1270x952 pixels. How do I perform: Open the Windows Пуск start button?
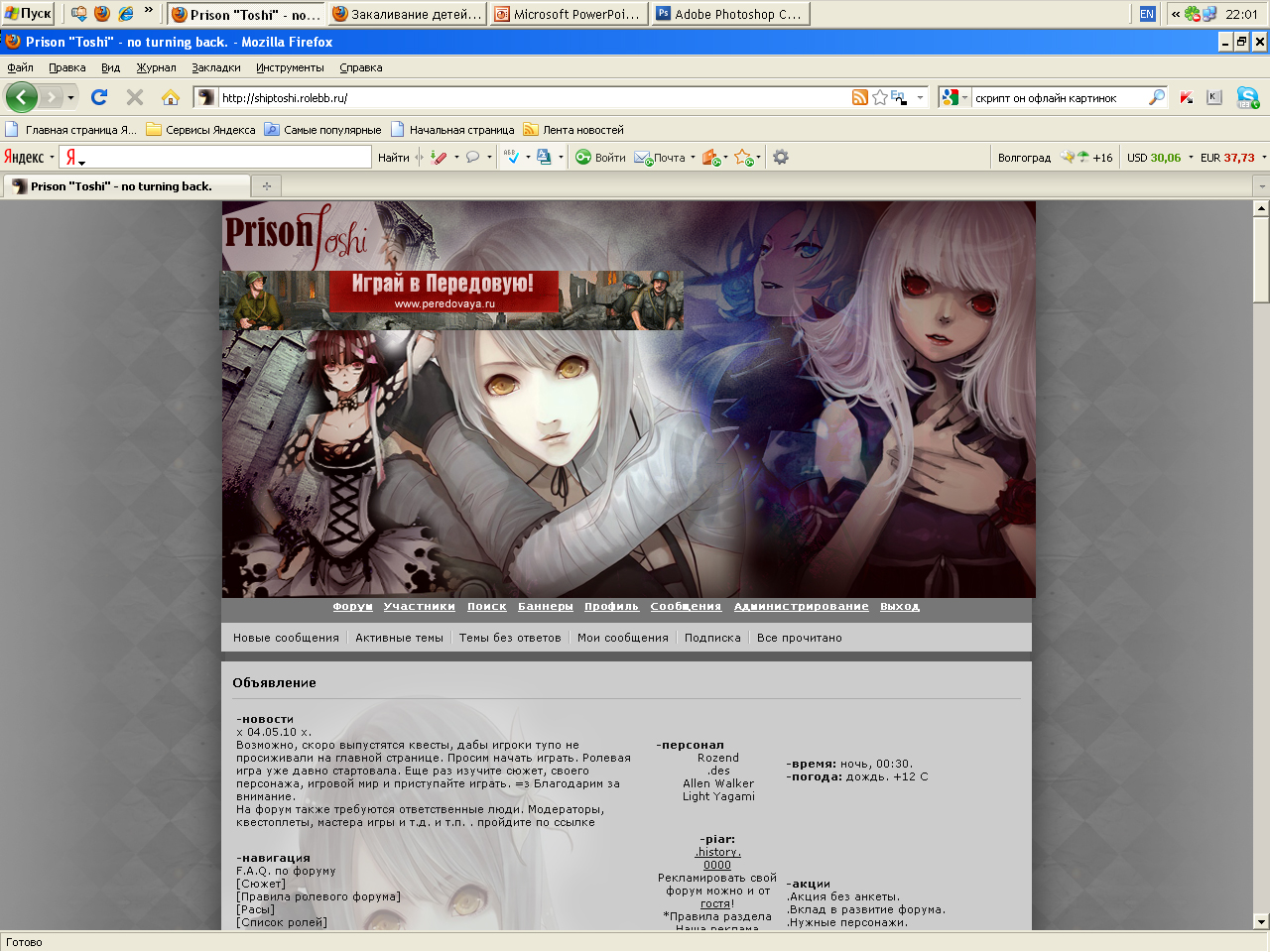click(x=28, y=14)
